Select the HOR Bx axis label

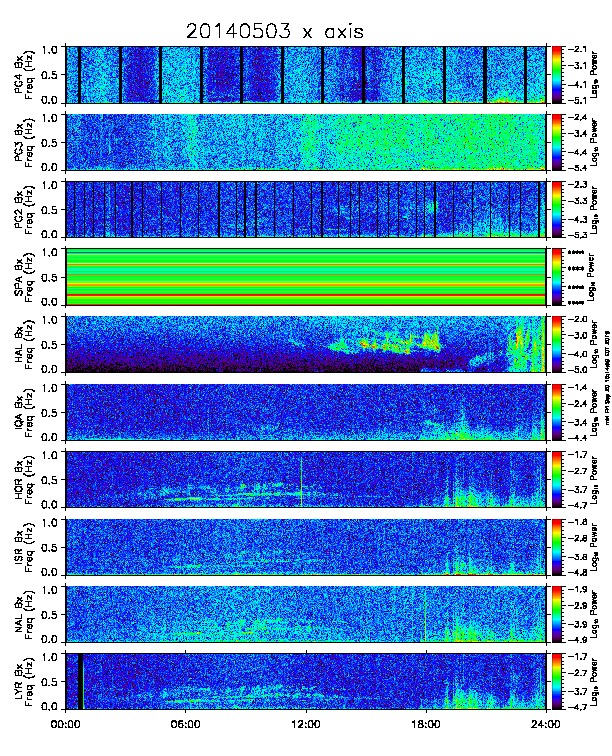(x=19, y=480)
